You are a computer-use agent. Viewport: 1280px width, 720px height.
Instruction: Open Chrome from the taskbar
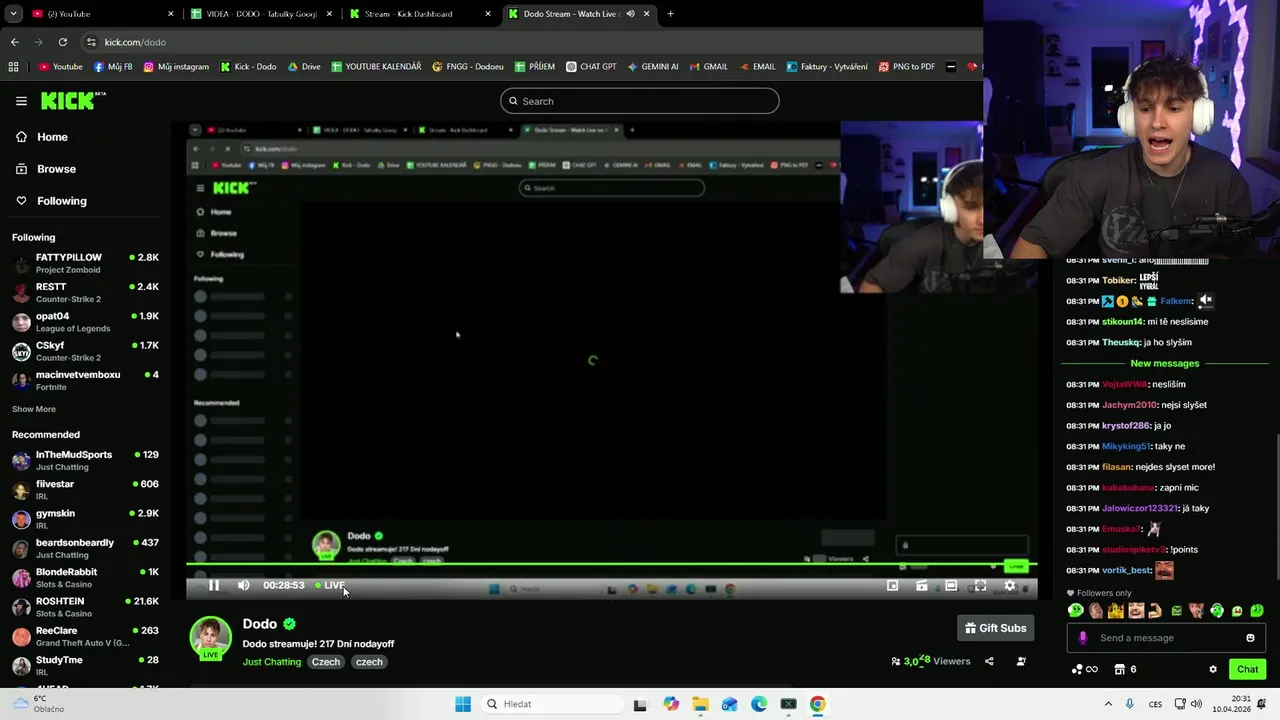click(x=818, y=704)
